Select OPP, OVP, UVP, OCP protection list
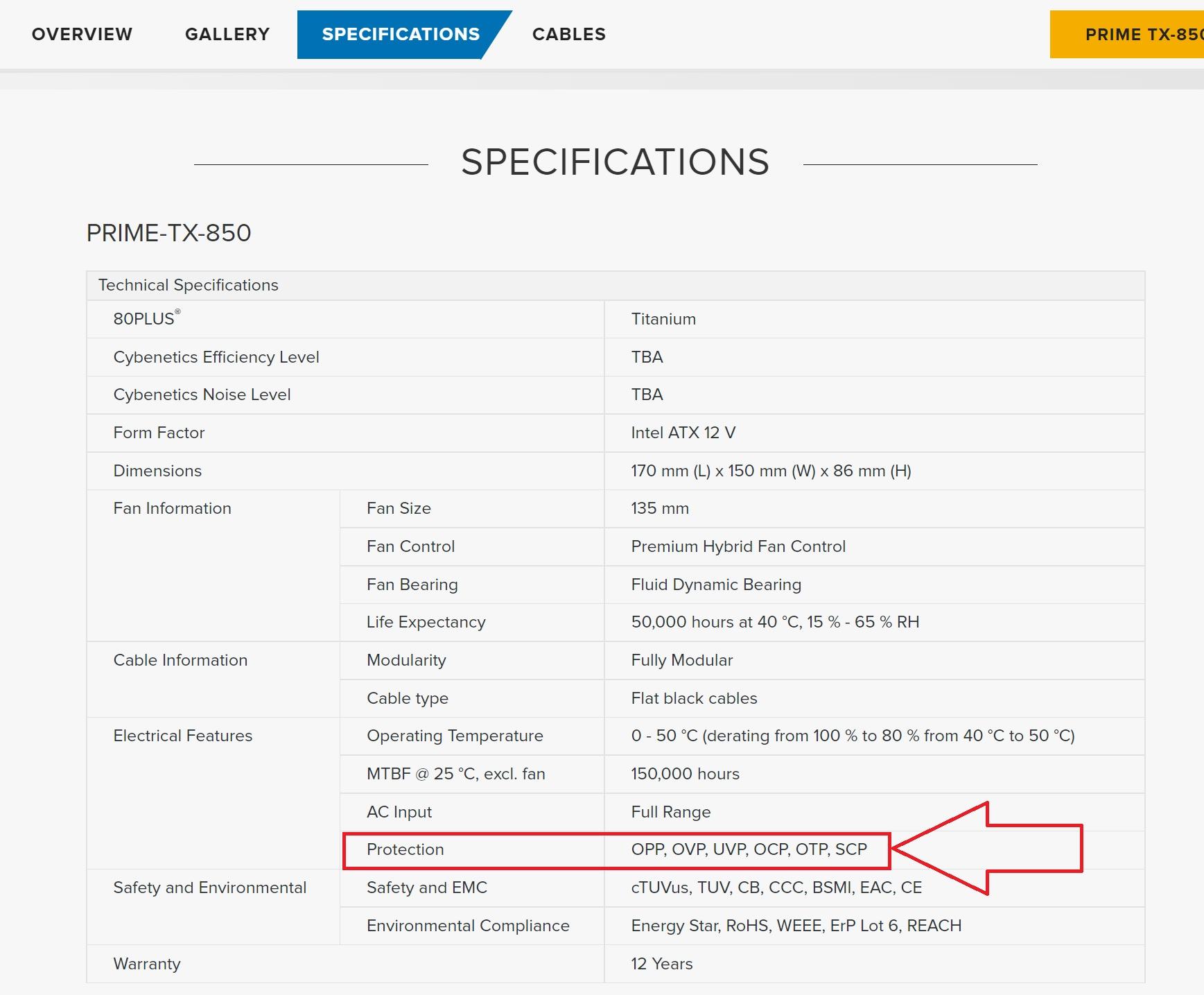The height and width of the screenshot is (995, 1204). (x=749, y=849)
